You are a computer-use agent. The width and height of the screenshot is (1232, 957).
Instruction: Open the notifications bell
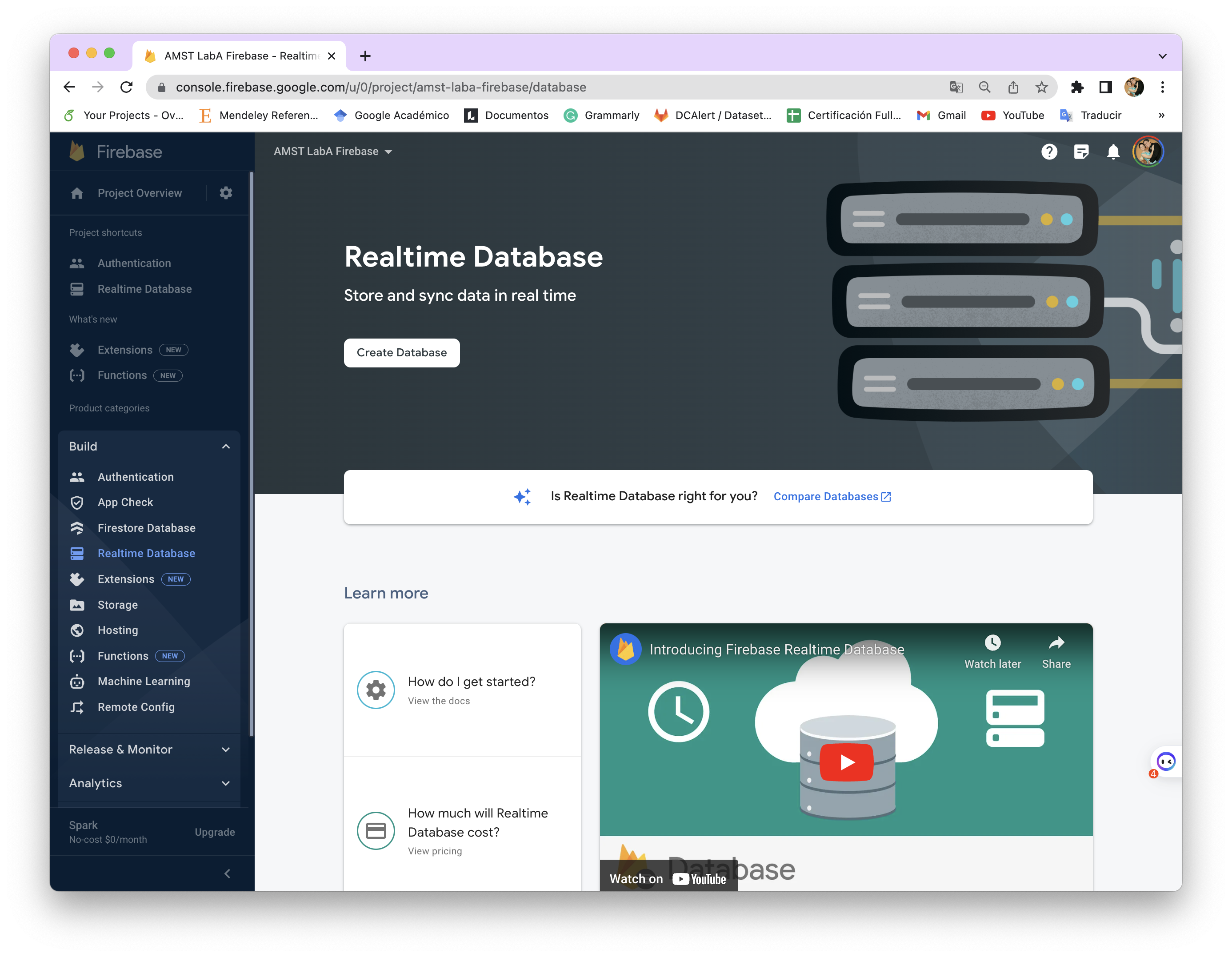coord(1113,152)
